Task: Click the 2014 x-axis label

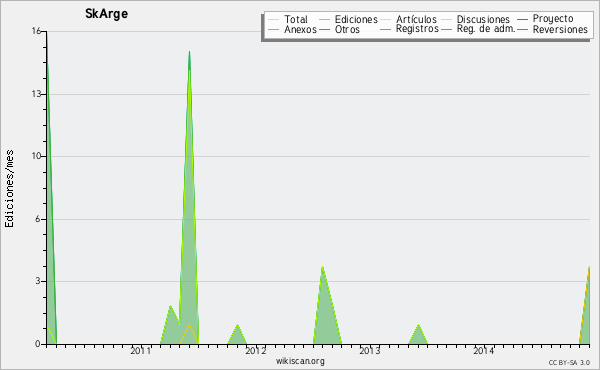Action: (x=484, y=350)
